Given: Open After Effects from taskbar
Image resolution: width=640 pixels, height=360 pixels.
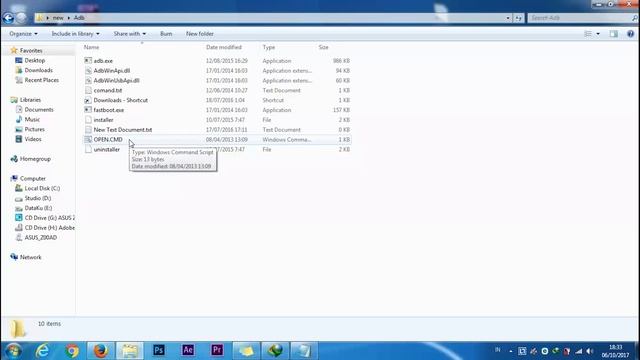Looking at the screenshot, I should [x=188, y=350].
